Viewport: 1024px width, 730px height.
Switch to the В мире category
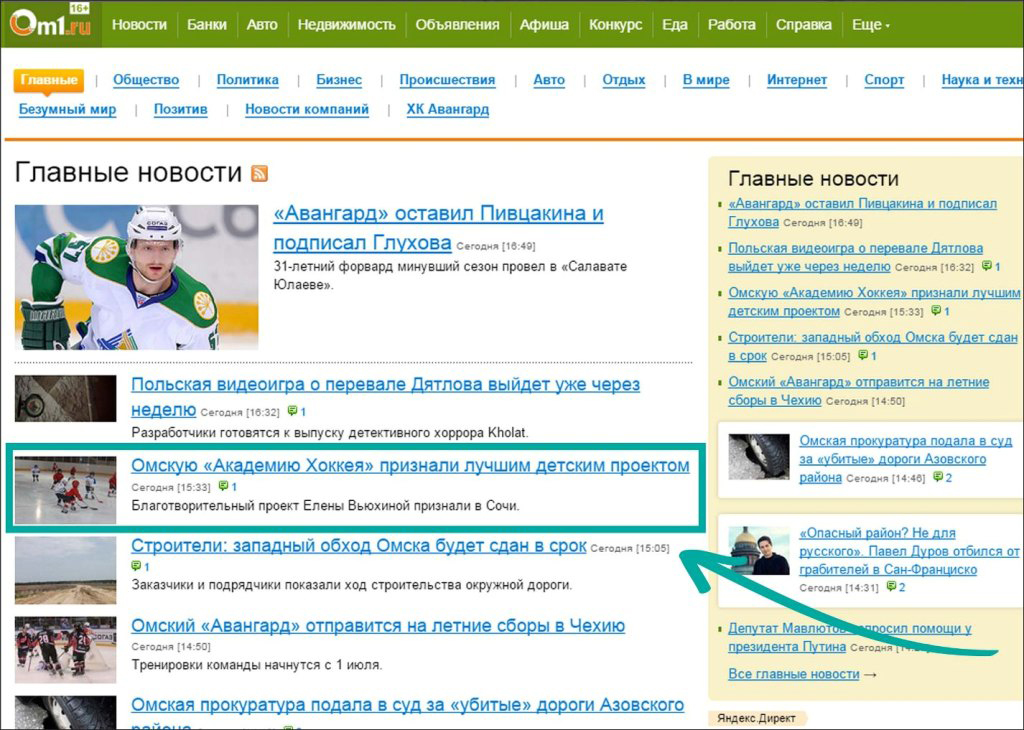[706, 80]
